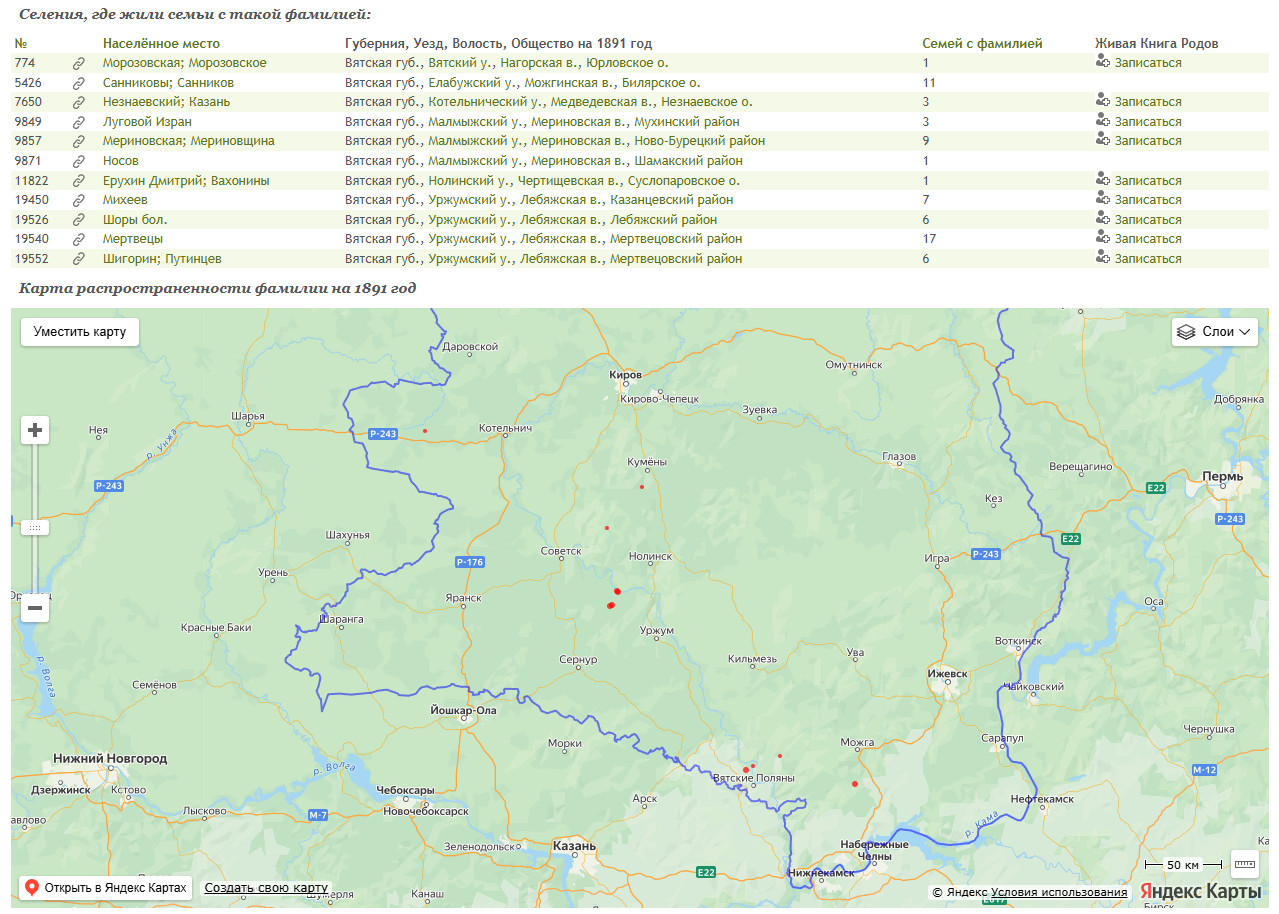Click the map zoom slider handle
The height and width of the screenshot is (914, 1279).
tap(35, 527)
